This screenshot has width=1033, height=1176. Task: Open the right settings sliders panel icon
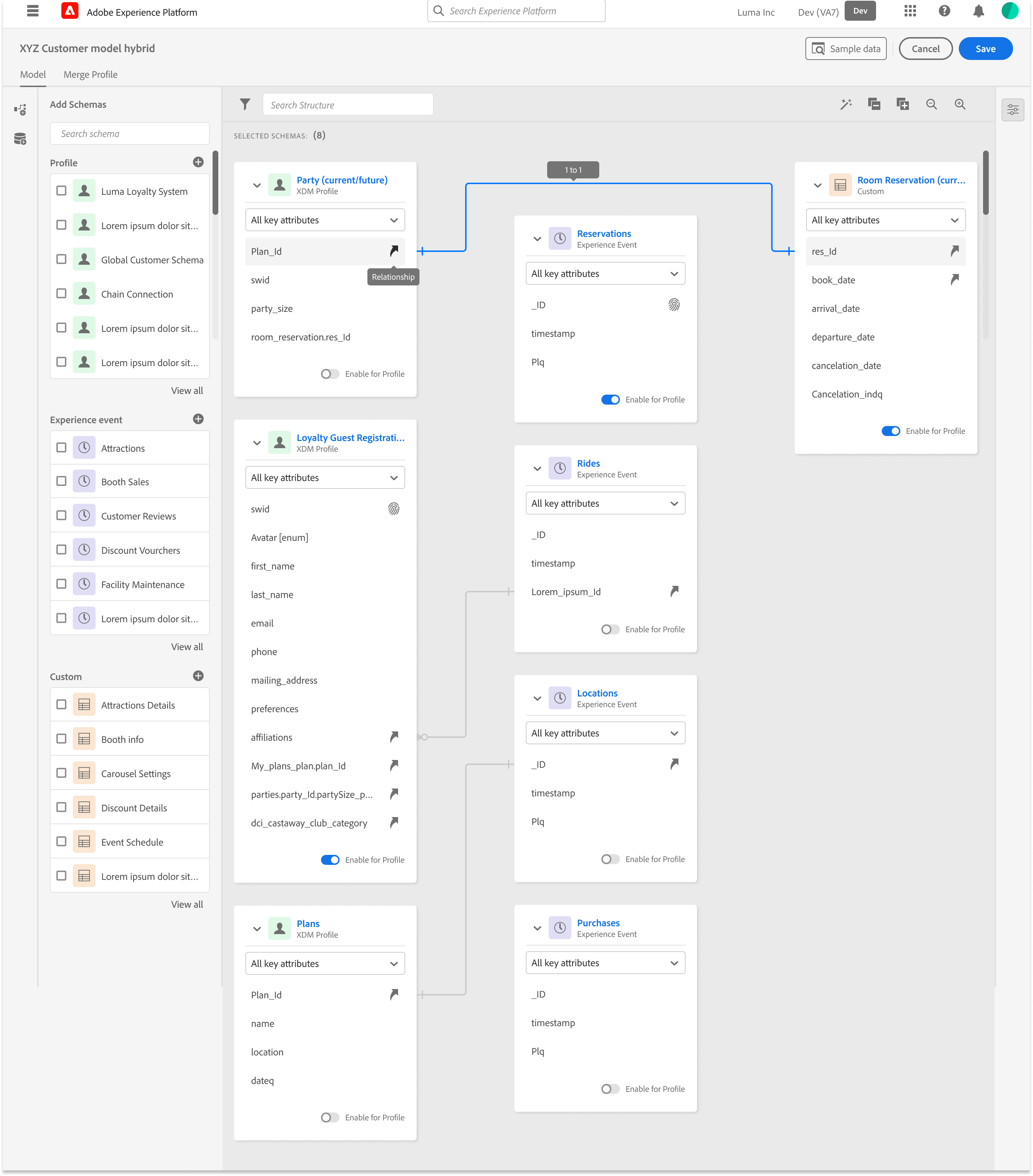pyautogui.click(x=1012, y=110)
